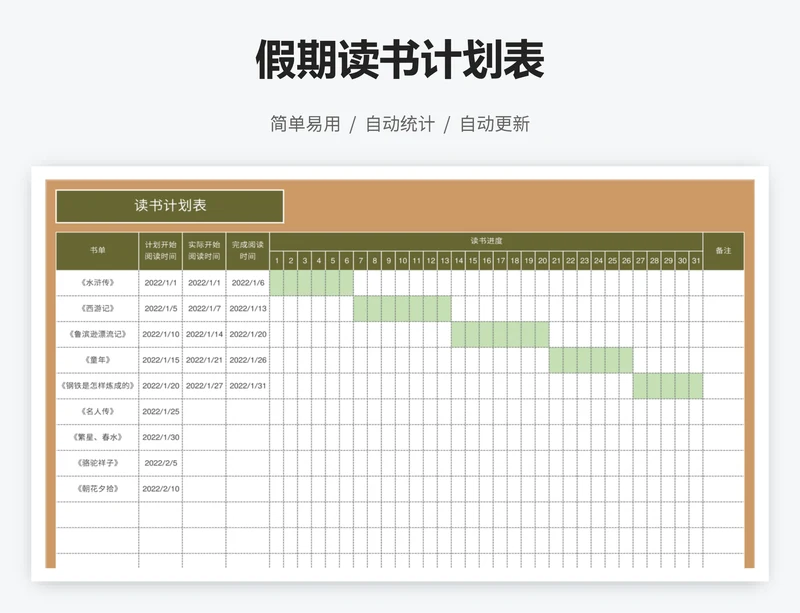Click the 实际开始阅读时间 header cell
This screenshot has width=800, height=613.
click(204, 250)
